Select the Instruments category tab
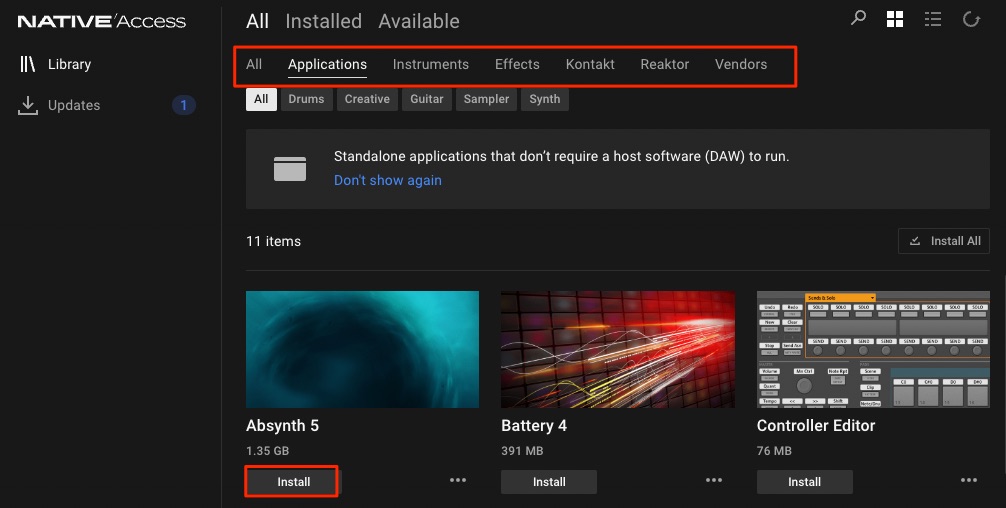The image size is (1006, 508). (x=431, y=64)
